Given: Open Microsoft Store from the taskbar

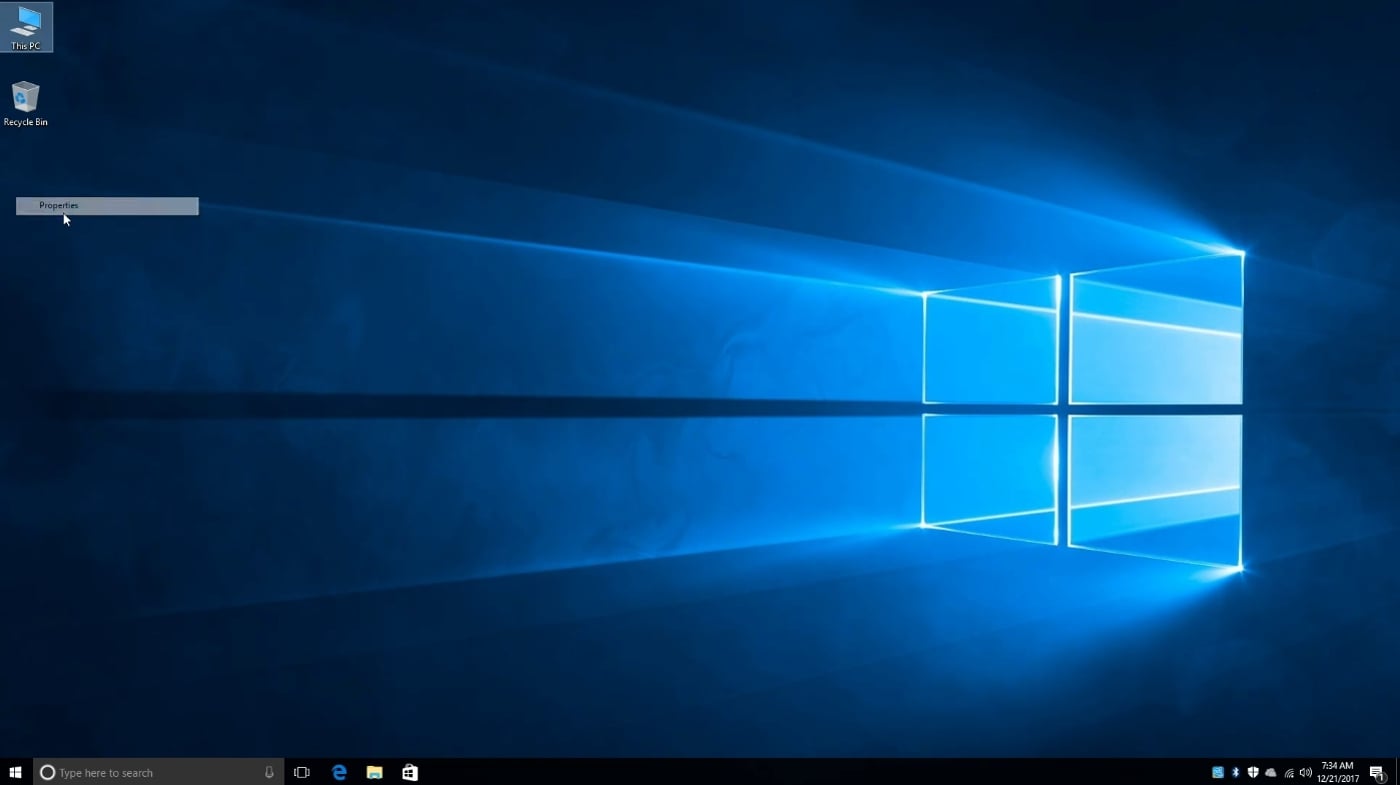Looking at the screenshot, I should point(409,772).
